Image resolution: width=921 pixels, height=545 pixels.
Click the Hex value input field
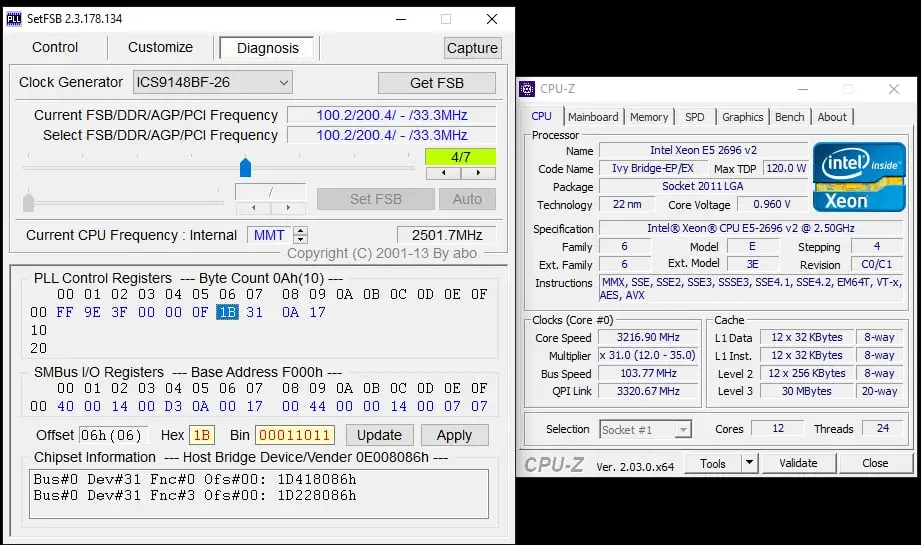tap(202, 435)
